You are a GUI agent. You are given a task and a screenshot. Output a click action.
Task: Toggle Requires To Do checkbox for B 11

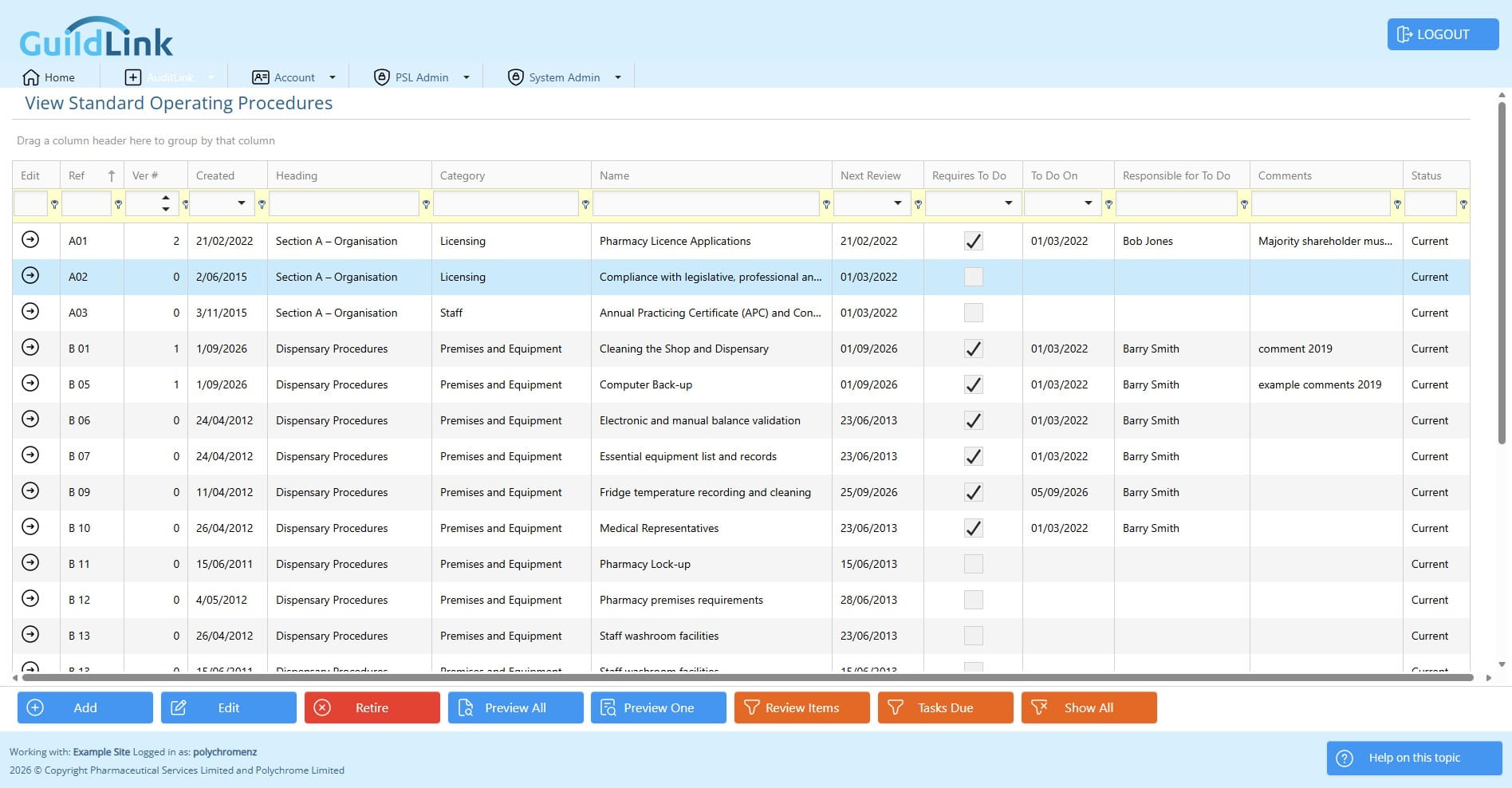(974, 564)
